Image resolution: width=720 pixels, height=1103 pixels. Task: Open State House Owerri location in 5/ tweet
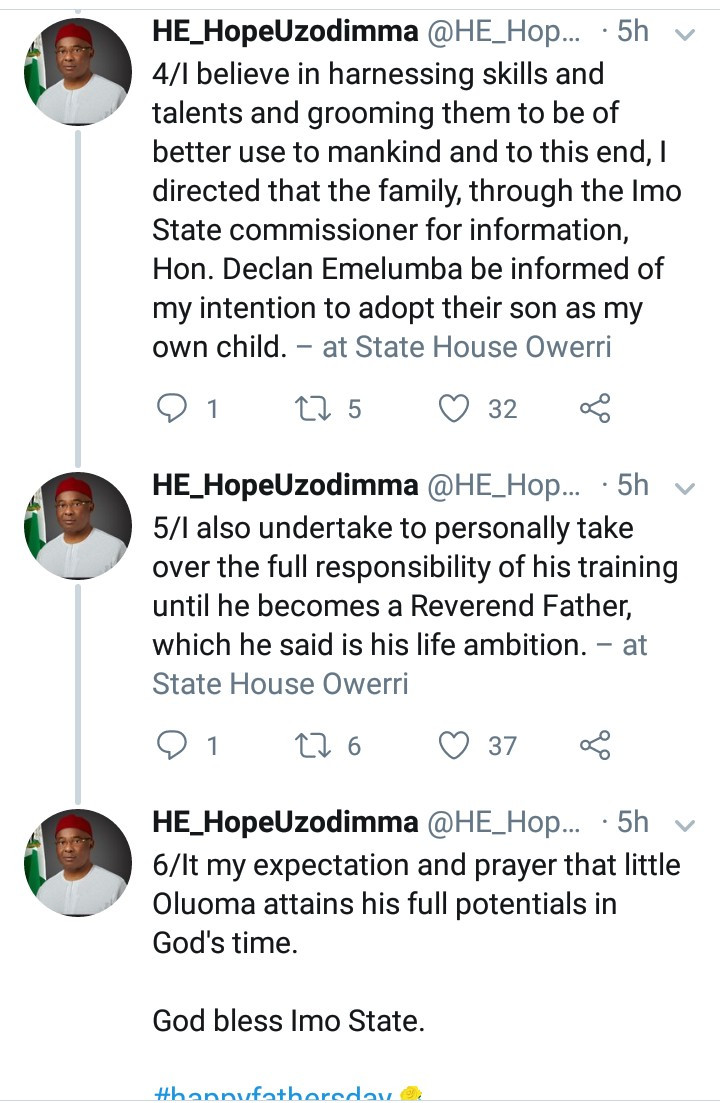pos(280,684)
